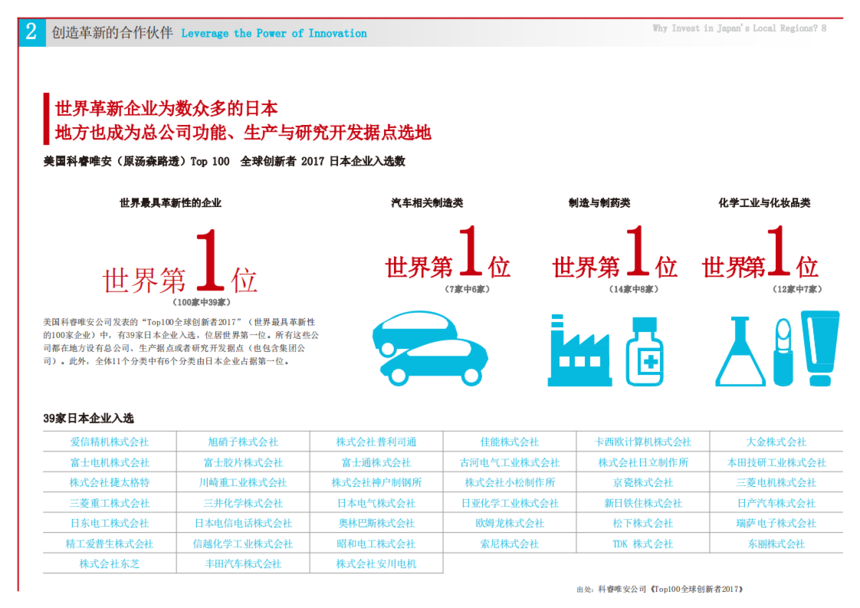Click the table cell "古河电气工业株式会社"
This screenshot has width=860, height=608.
tap(510, 462)
